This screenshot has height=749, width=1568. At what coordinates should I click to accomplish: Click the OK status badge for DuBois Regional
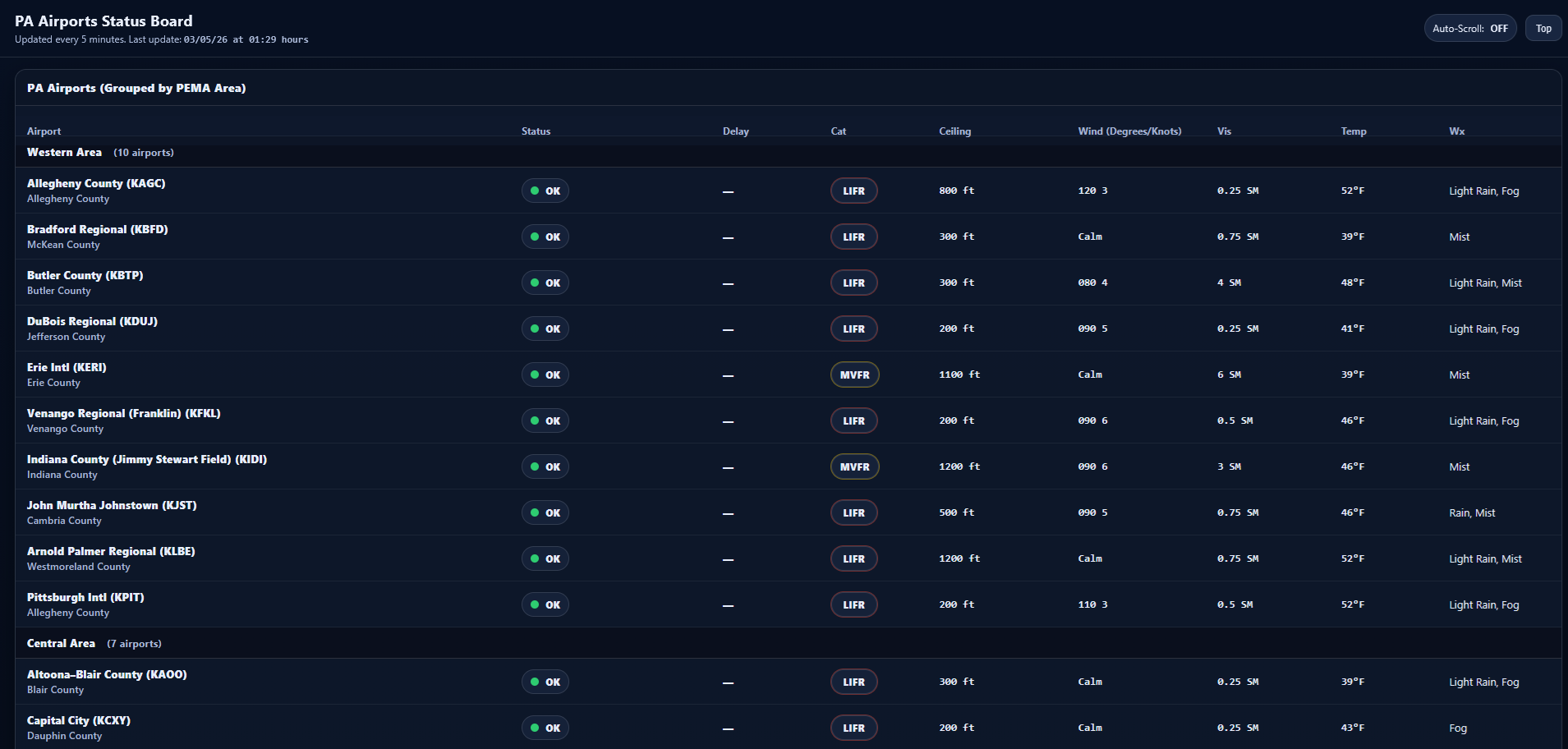pos(545,329)
